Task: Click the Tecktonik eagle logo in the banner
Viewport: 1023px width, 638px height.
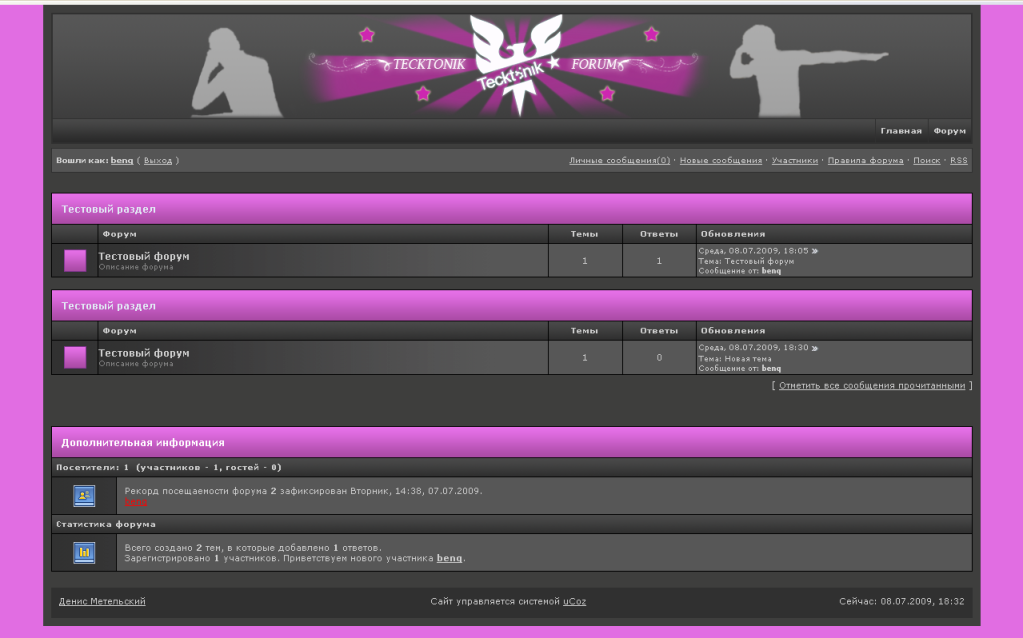Action: [x=517, y=64]
